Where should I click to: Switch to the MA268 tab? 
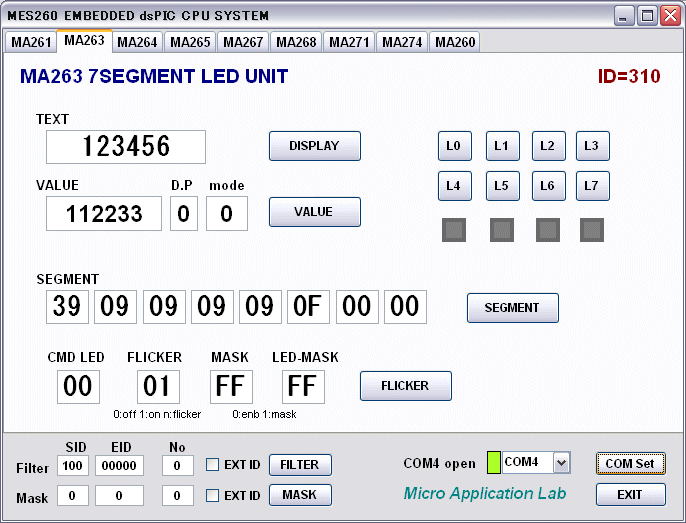[296, 42]
